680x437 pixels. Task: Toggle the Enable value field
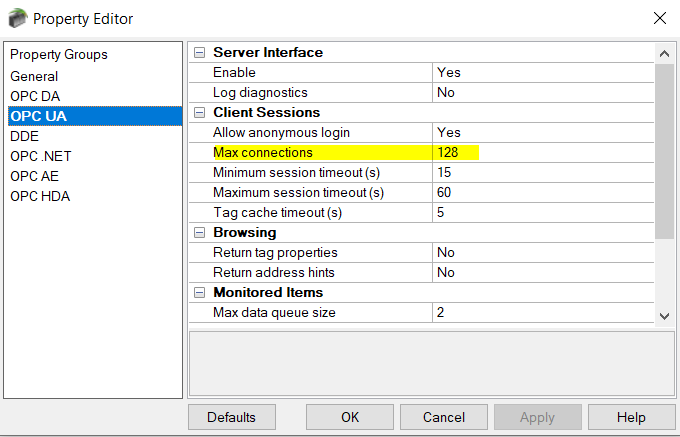540,73
